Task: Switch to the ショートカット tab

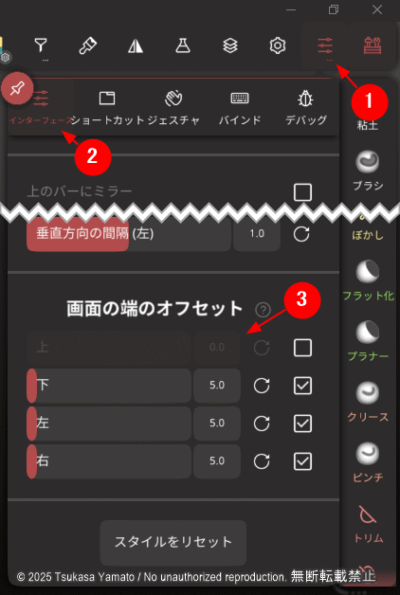Action: click(x=107, y=108)
